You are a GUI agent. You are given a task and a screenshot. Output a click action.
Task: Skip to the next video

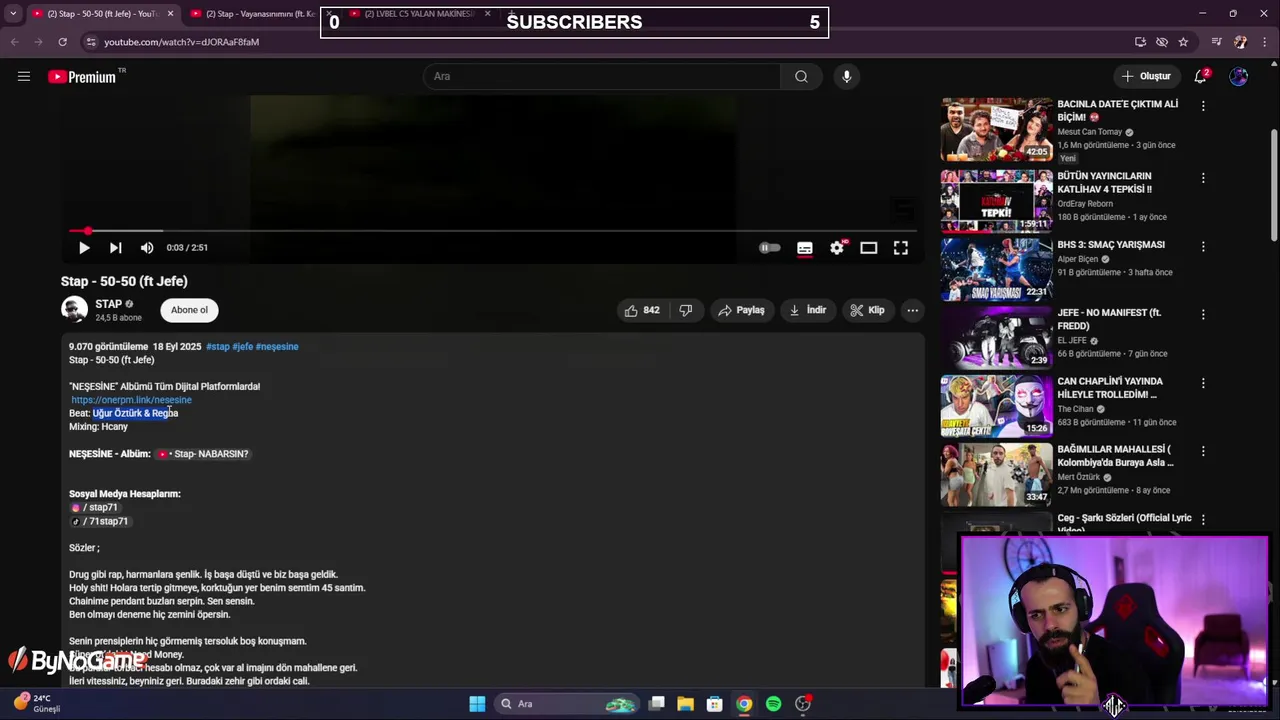click(116, 248)
